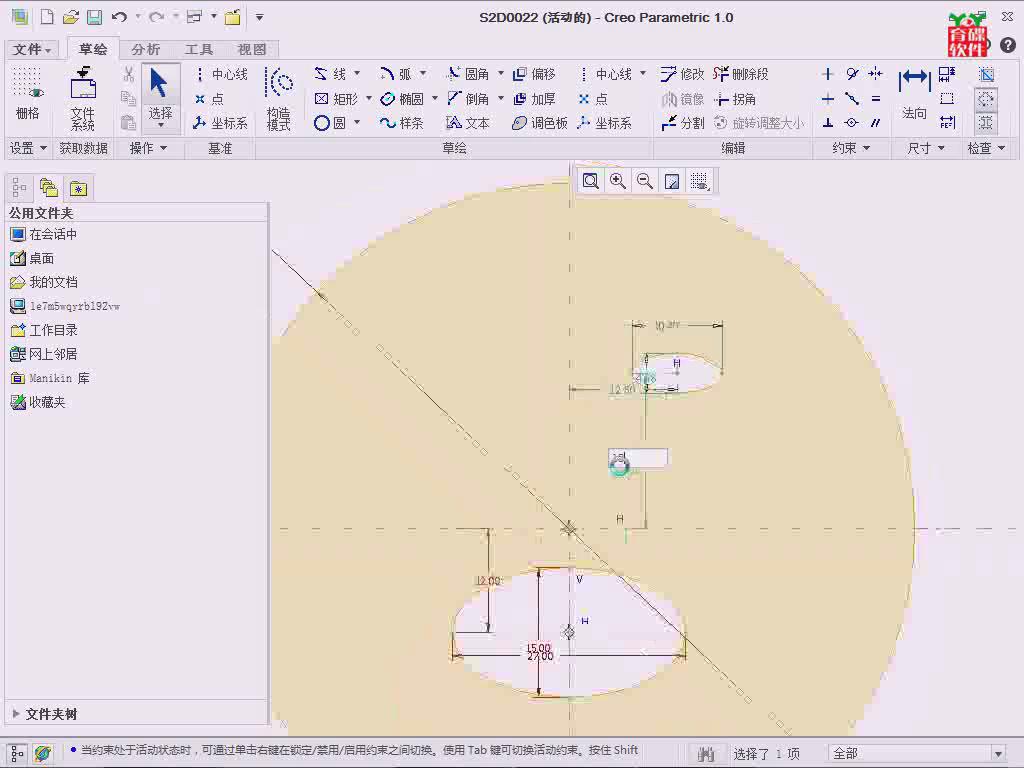Screen dimensions: 1024x768
Task: Switch to the Tools (工具) tab
Action: point(199,50)
